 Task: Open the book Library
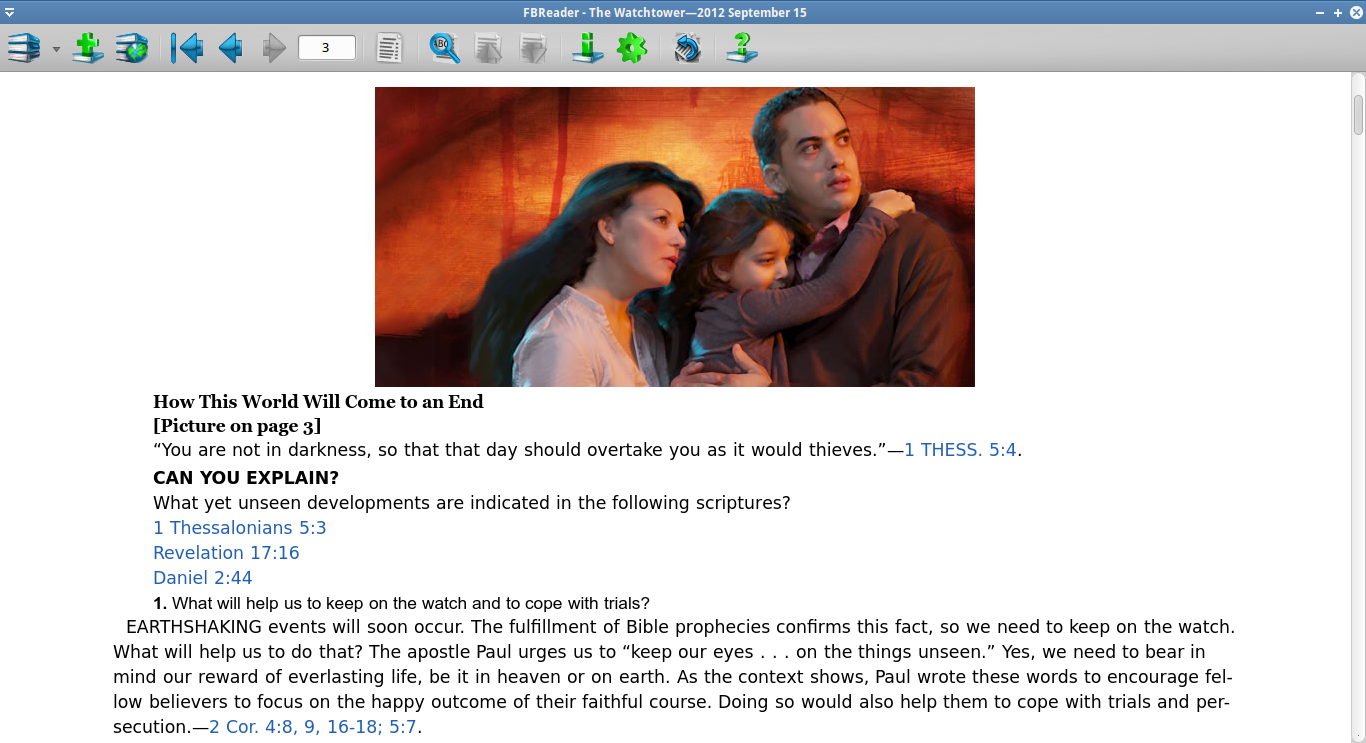pos(22,47)
